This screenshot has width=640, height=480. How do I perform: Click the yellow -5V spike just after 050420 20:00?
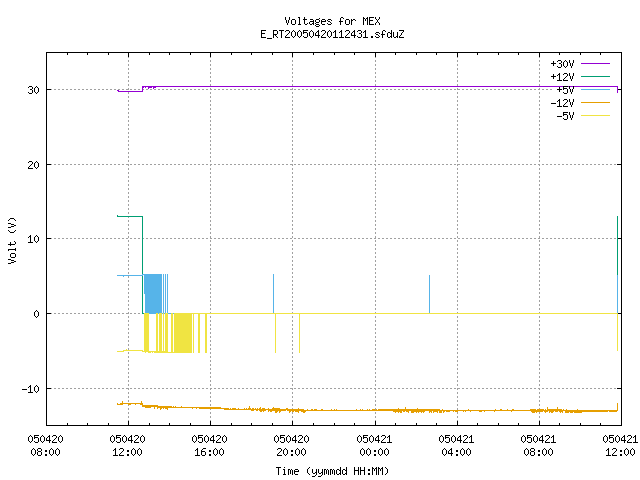point(300,333)
